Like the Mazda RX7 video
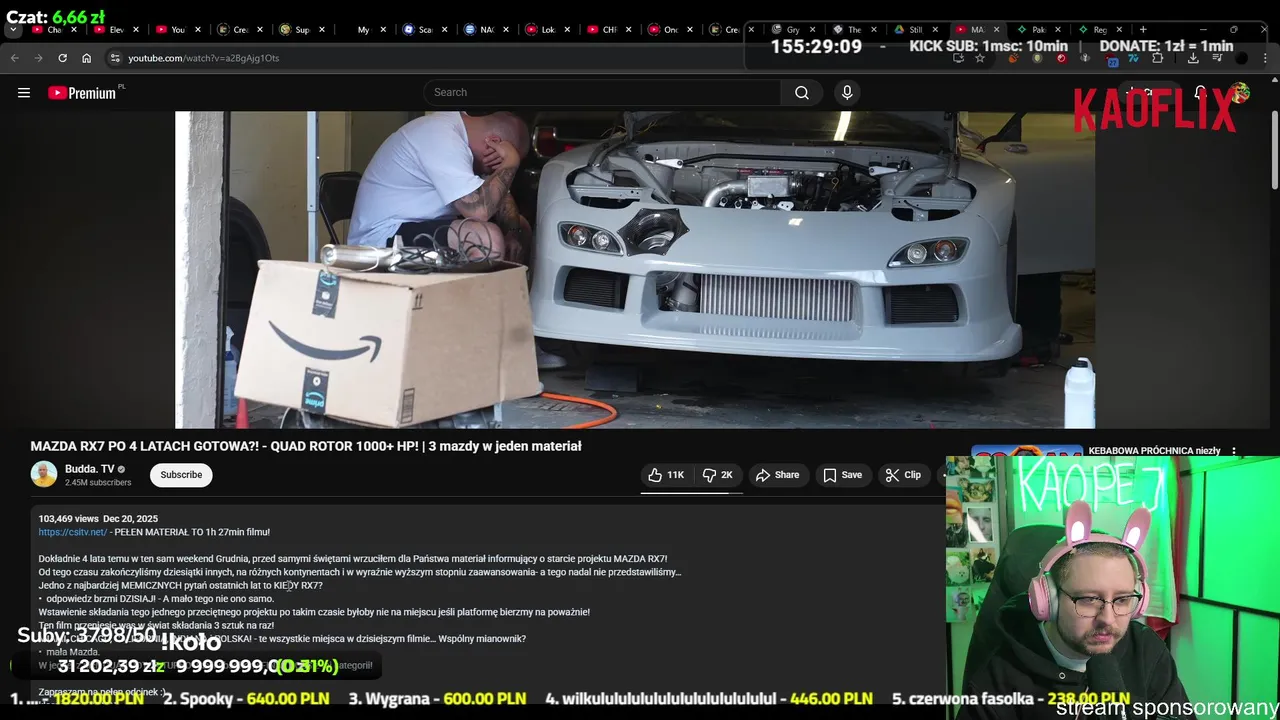 666,475
